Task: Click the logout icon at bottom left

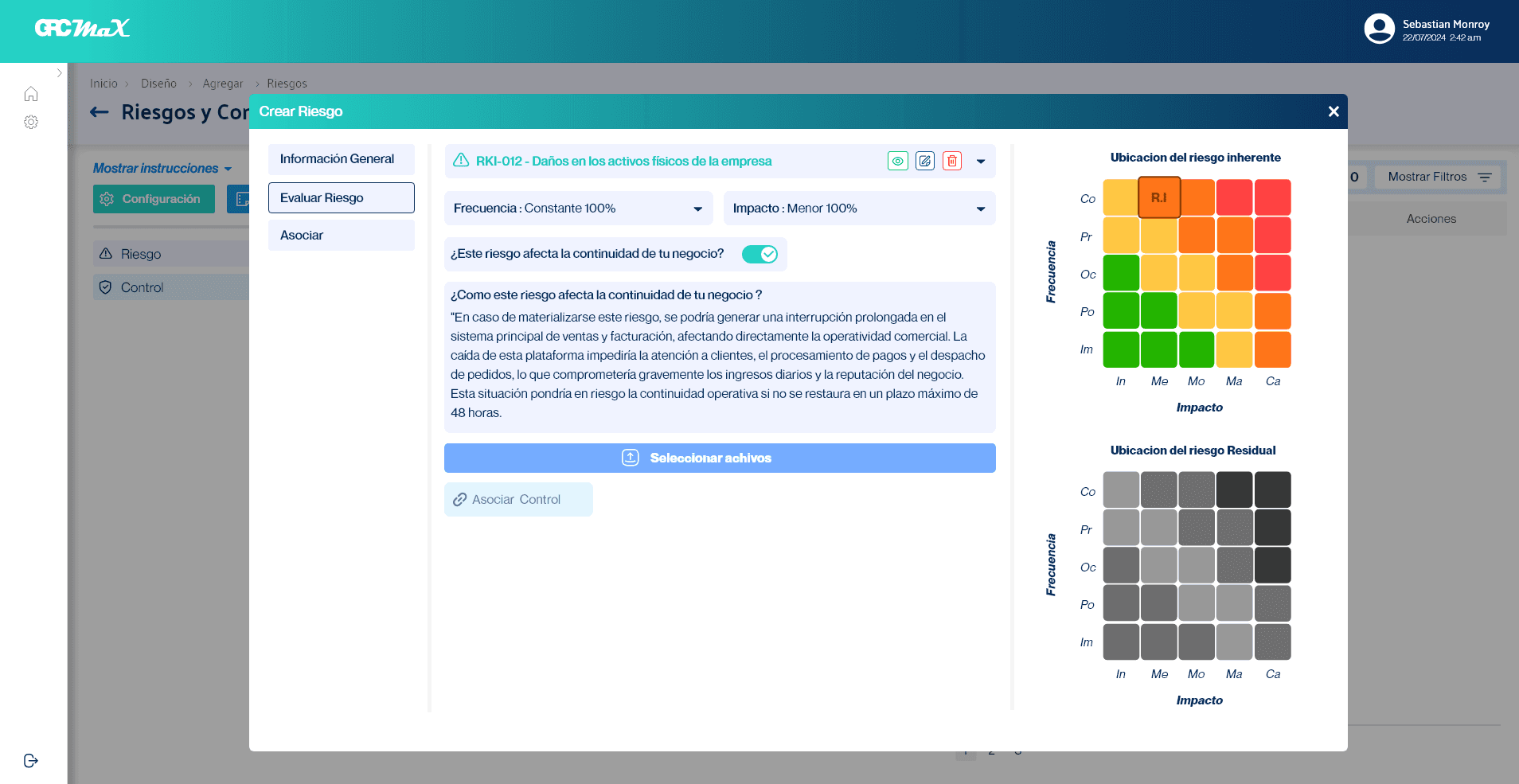Action: coord(30,760)
